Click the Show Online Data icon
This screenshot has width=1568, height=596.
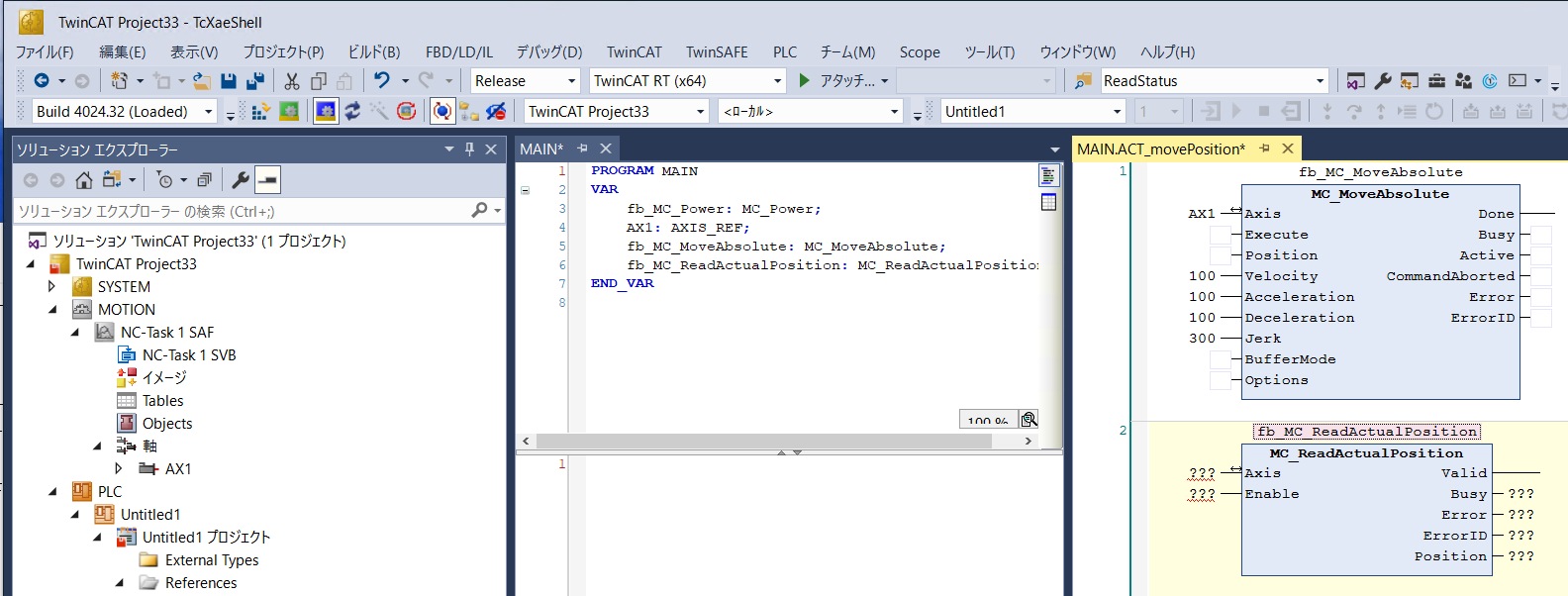(x=442, y=112)
